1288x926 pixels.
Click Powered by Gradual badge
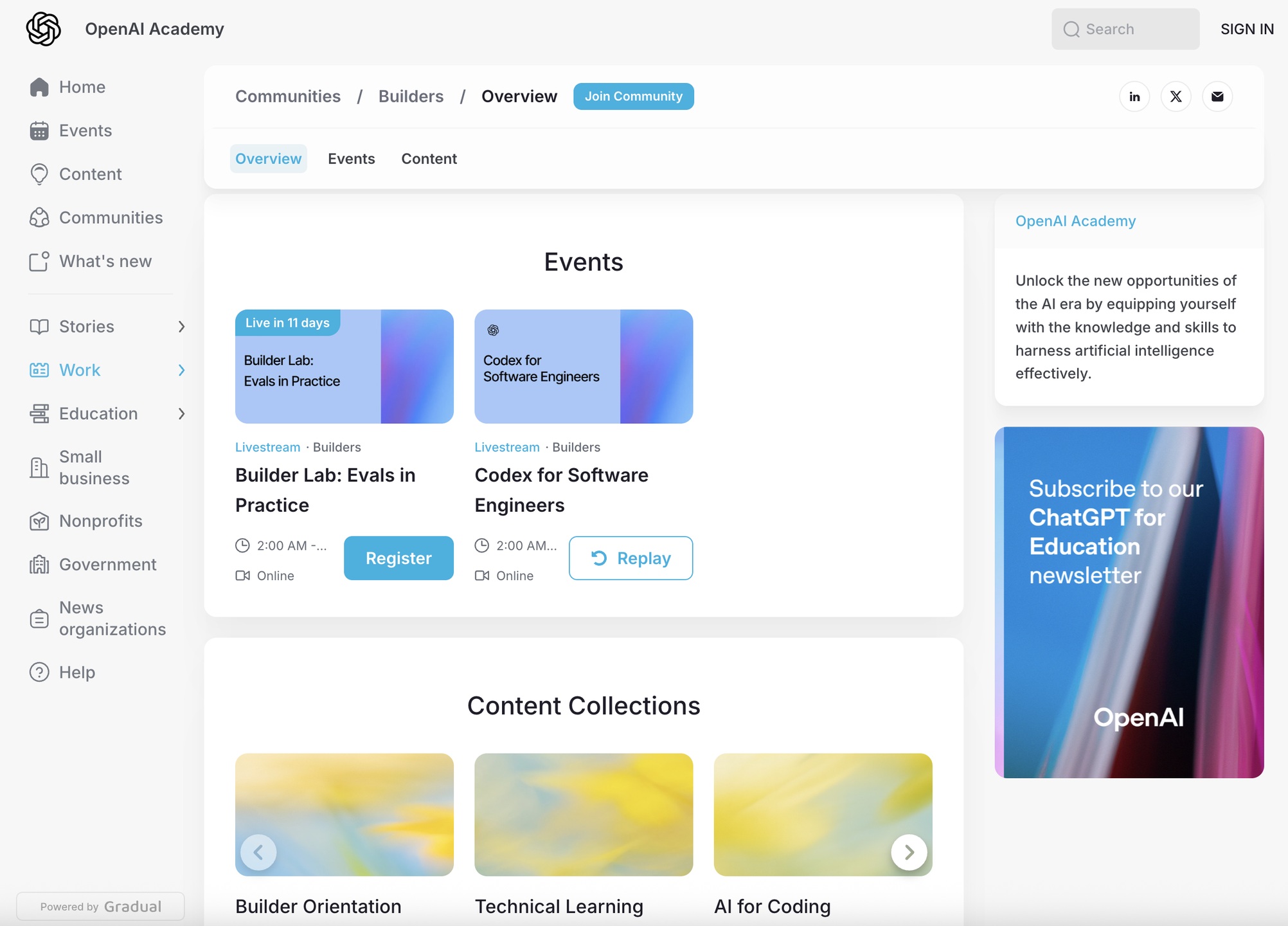[x=100, y=907]
